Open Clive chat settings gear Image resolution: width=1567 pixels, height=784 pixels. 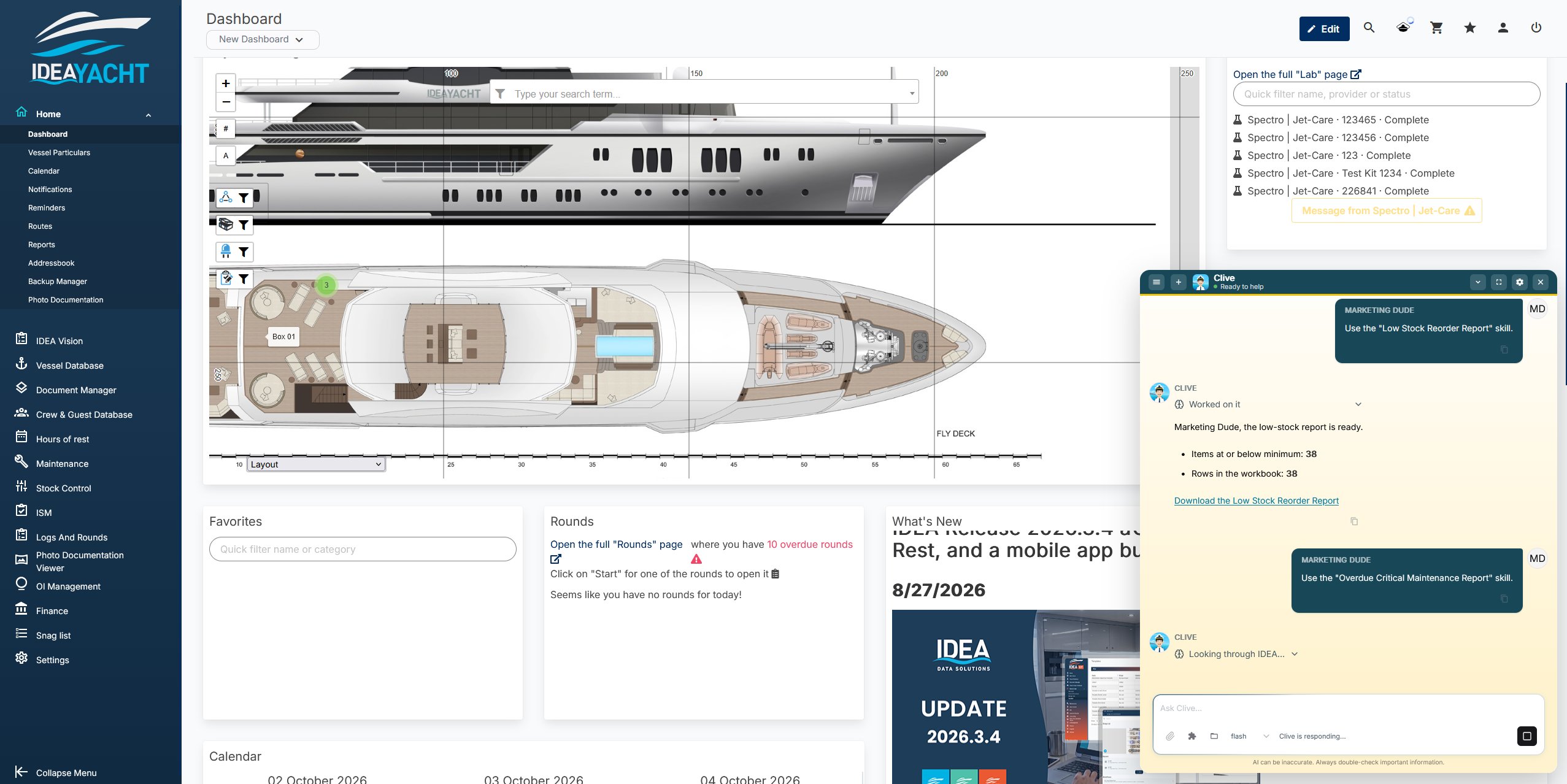coord(1520,282)
